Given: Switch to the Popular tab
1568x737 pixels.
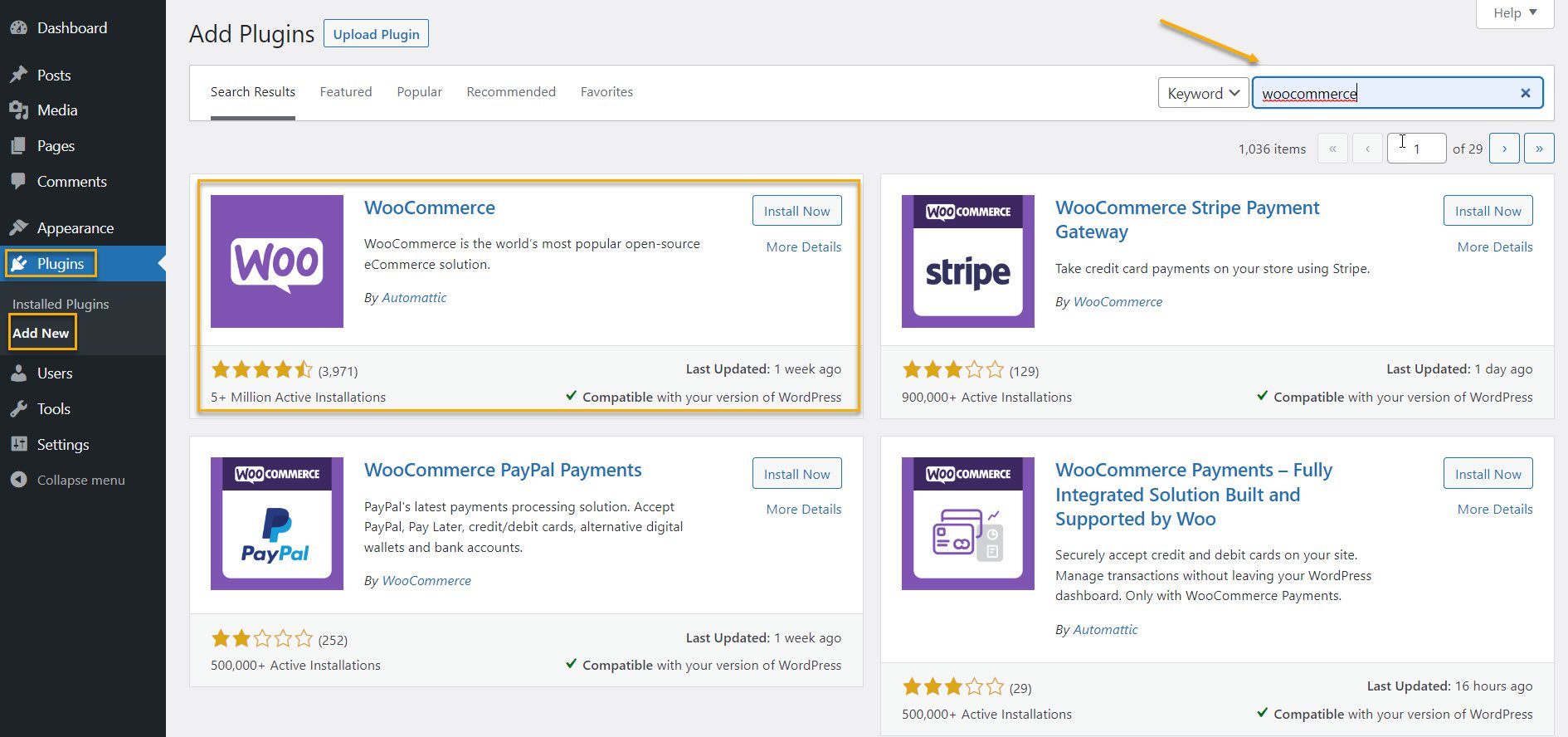Looking at the screenshot, I should coord(419,92).
